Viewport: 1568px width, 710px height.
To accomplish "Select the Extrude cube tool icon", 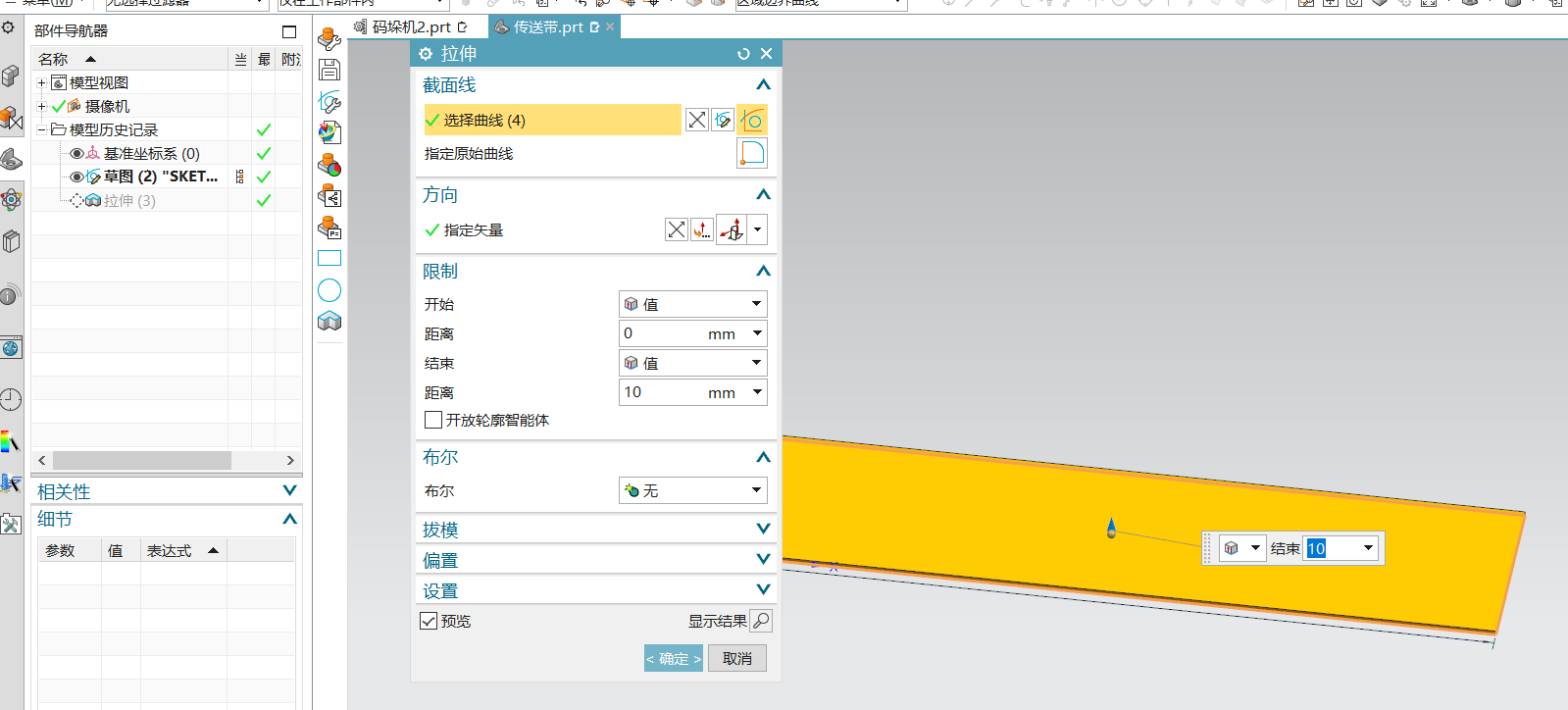I will pos(329,321).
